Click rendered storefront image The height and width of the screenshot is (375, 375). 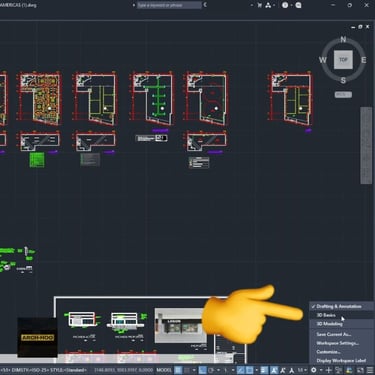[180, 326]
